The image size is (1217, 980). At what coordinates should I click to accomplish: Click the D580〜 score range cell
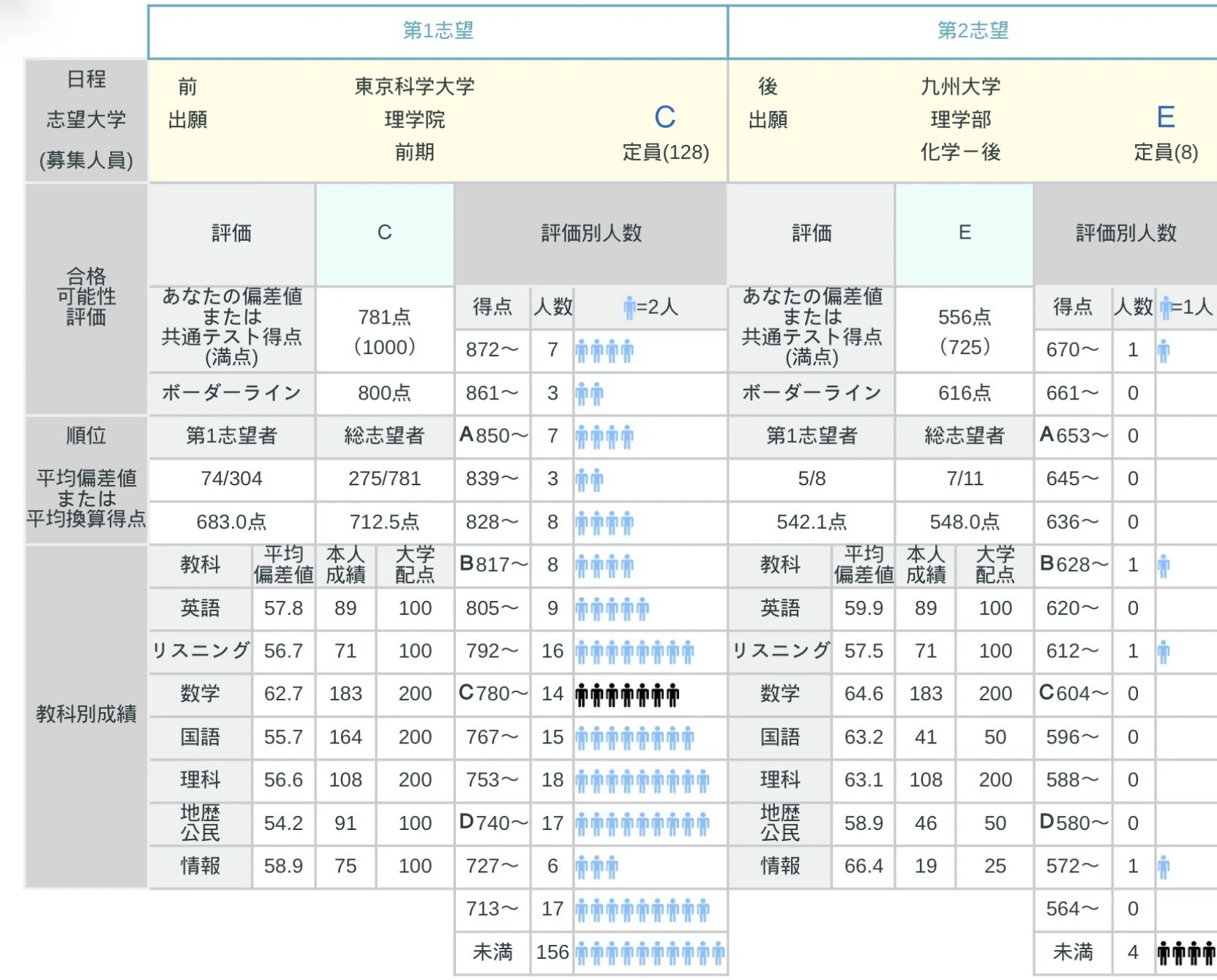1073,824
